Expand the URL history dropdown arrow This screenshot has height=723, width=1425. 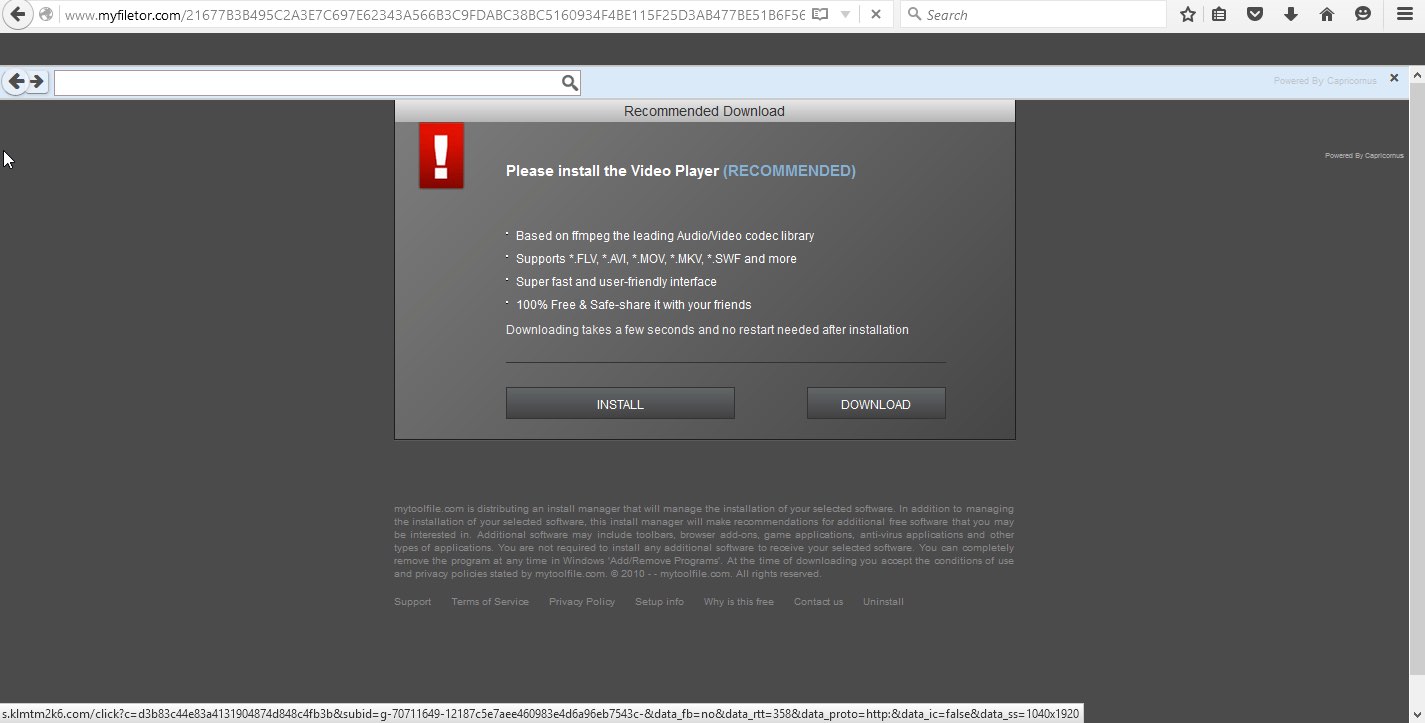point(846,15)
